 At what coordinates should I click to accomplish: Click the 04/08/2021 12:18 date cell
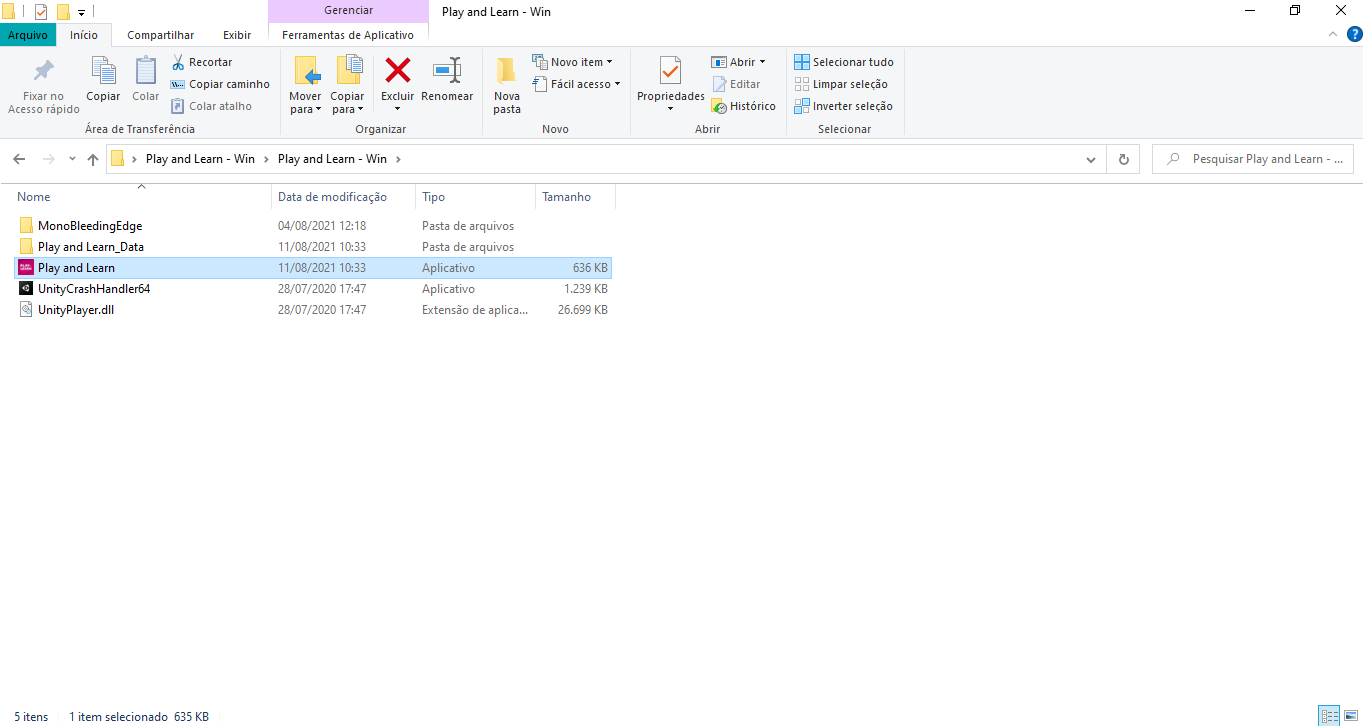click(x=322, y=226)
